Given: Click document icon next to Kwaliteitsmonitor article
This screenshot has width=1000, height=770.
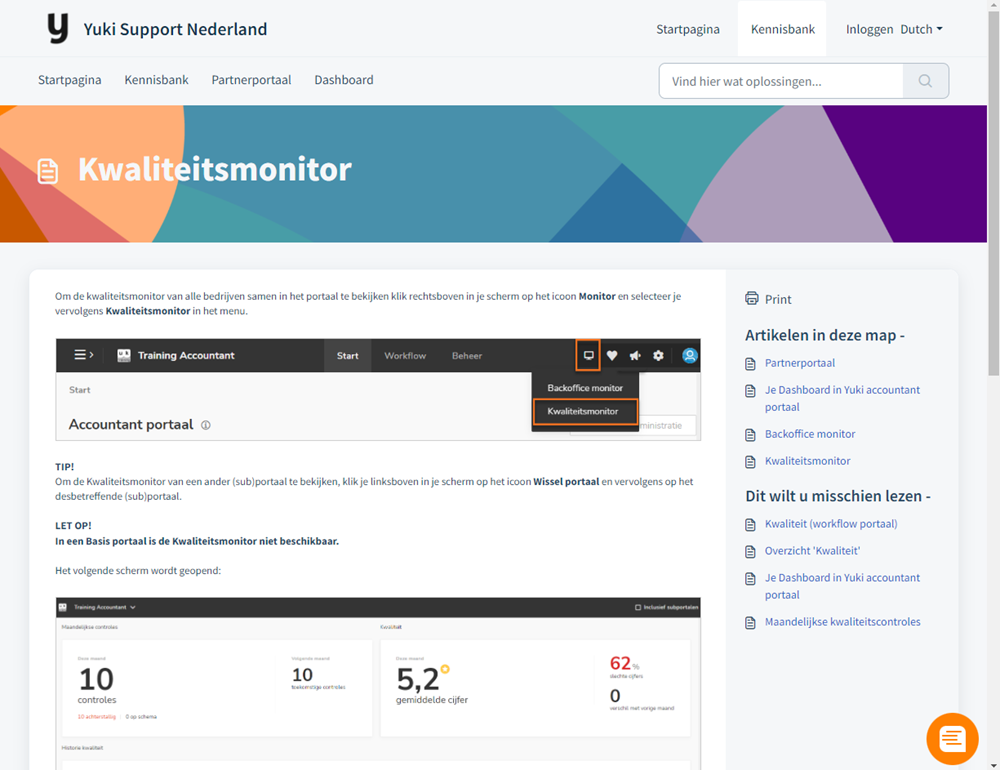Looking at the screenshot, I should (751, 462).
